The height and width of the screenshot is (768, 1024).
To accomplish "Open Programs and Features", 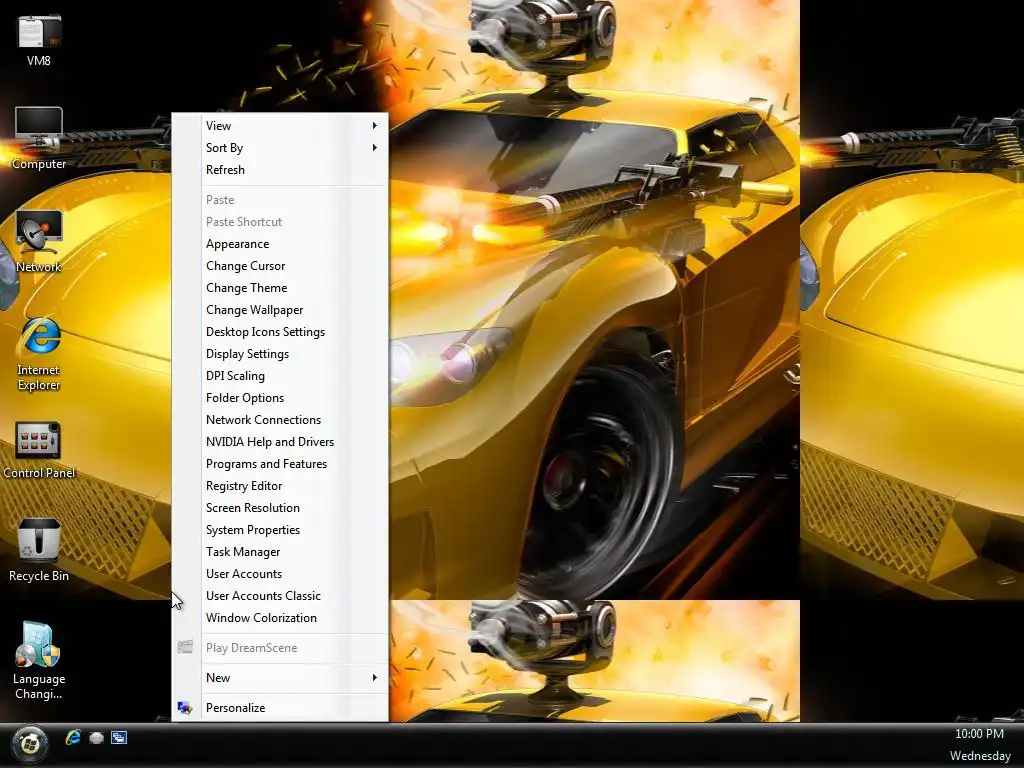I will (280, 464).
